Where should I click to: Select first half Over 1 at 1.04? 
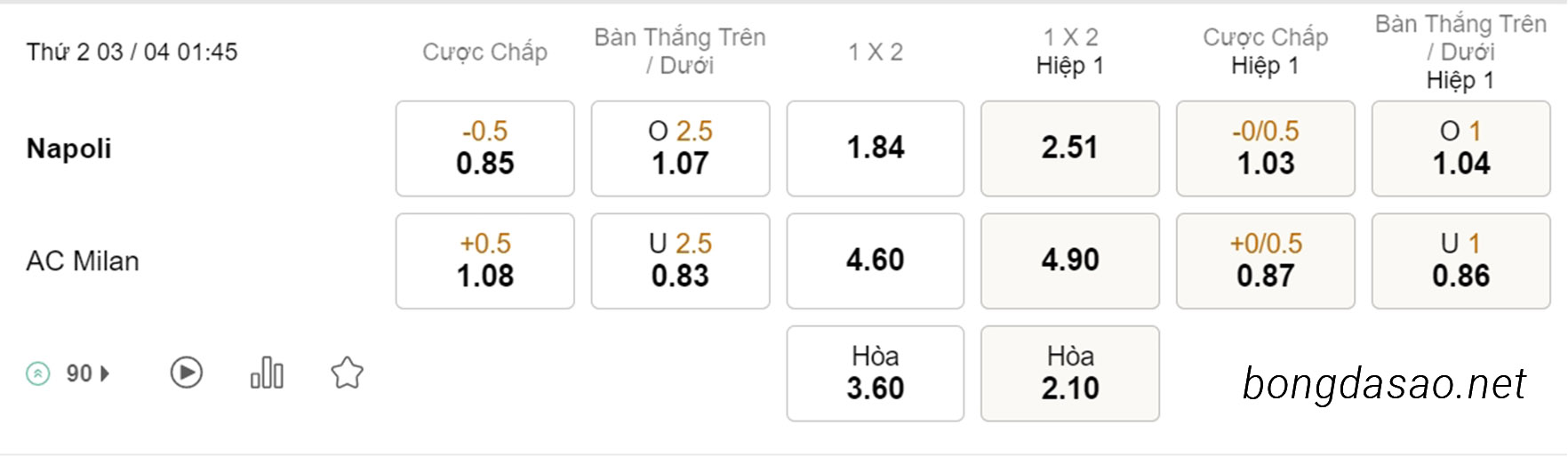click(1461, 148)
